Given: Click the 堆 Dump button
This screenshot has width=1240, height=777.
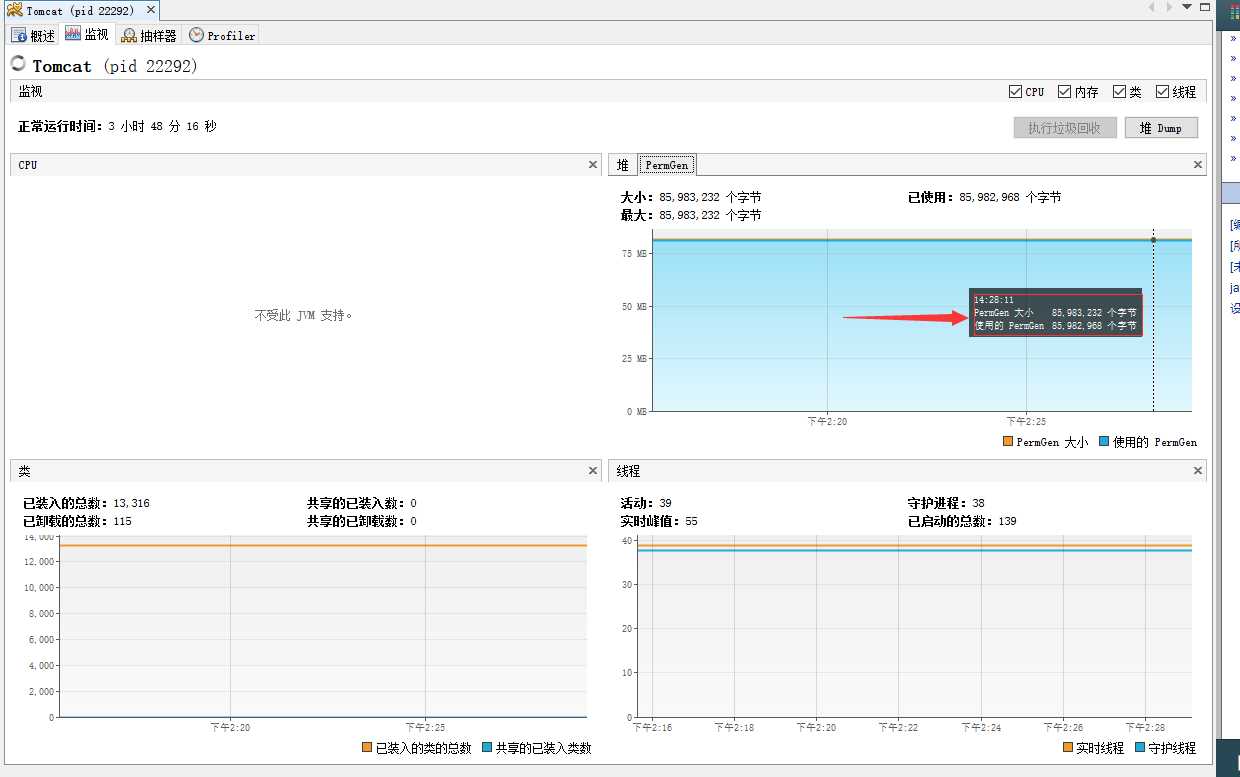Looking at the screenshot, I should (x=1161, y=128).
